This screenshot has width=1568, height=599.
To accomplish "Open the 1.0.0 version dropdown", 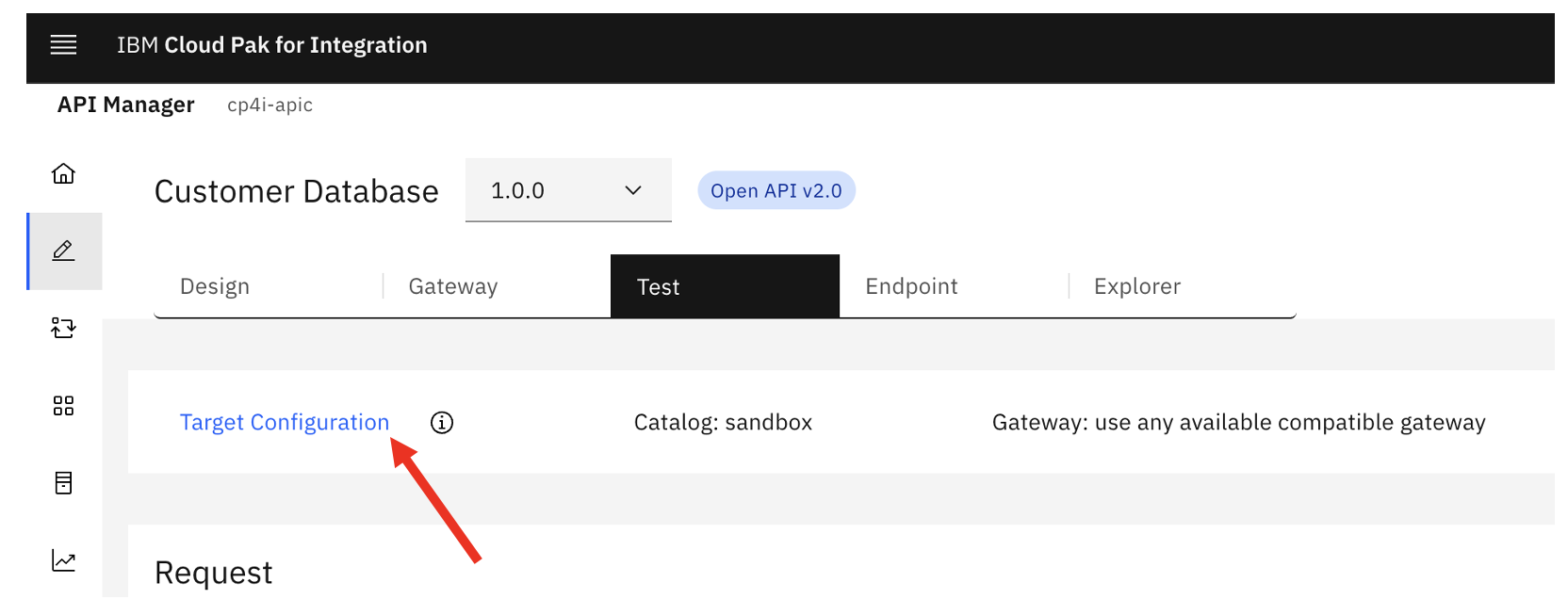I will coord(567,190).
